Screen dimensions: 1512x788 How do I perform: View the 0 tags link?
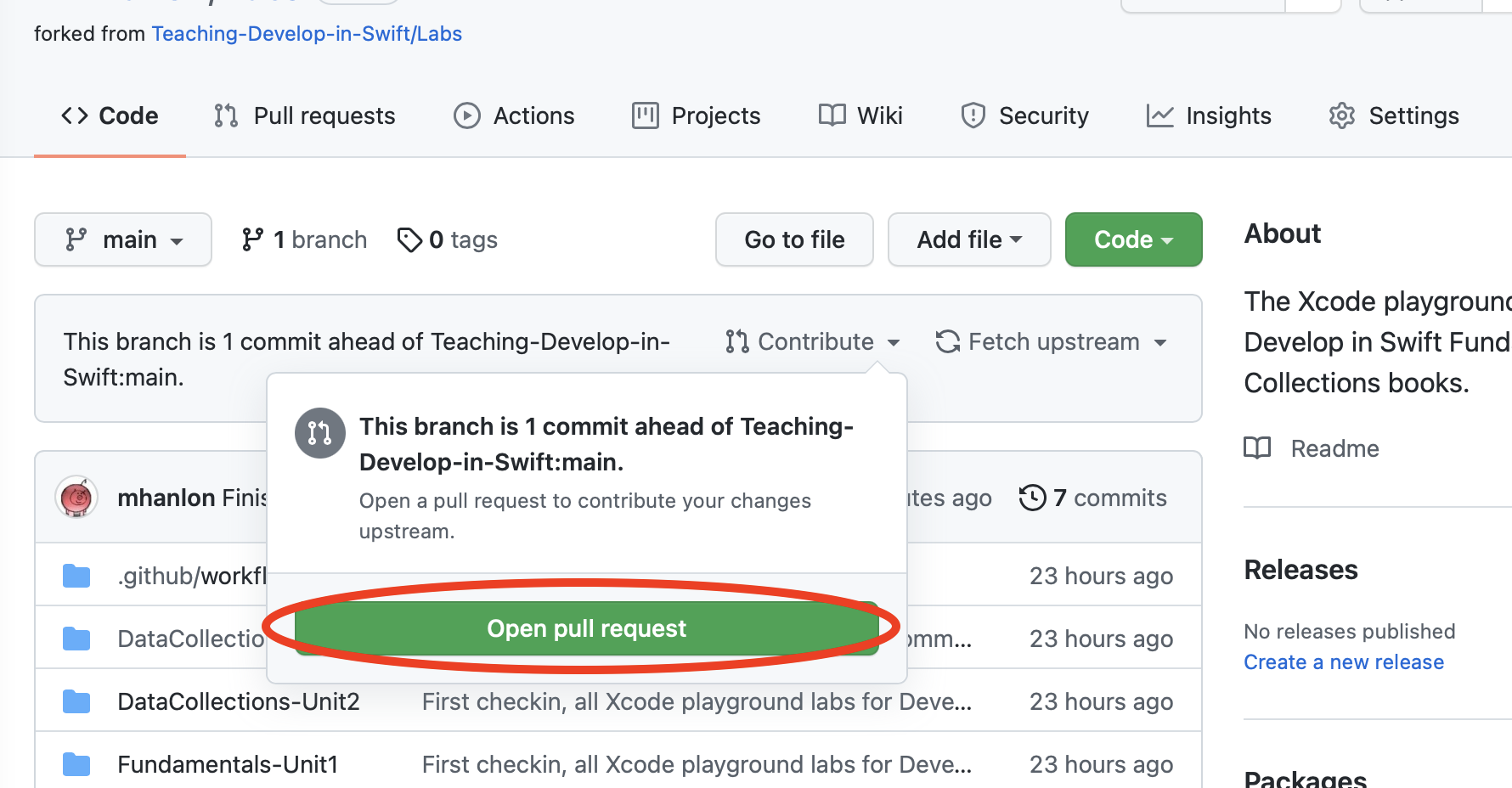[x=447, y=239]
